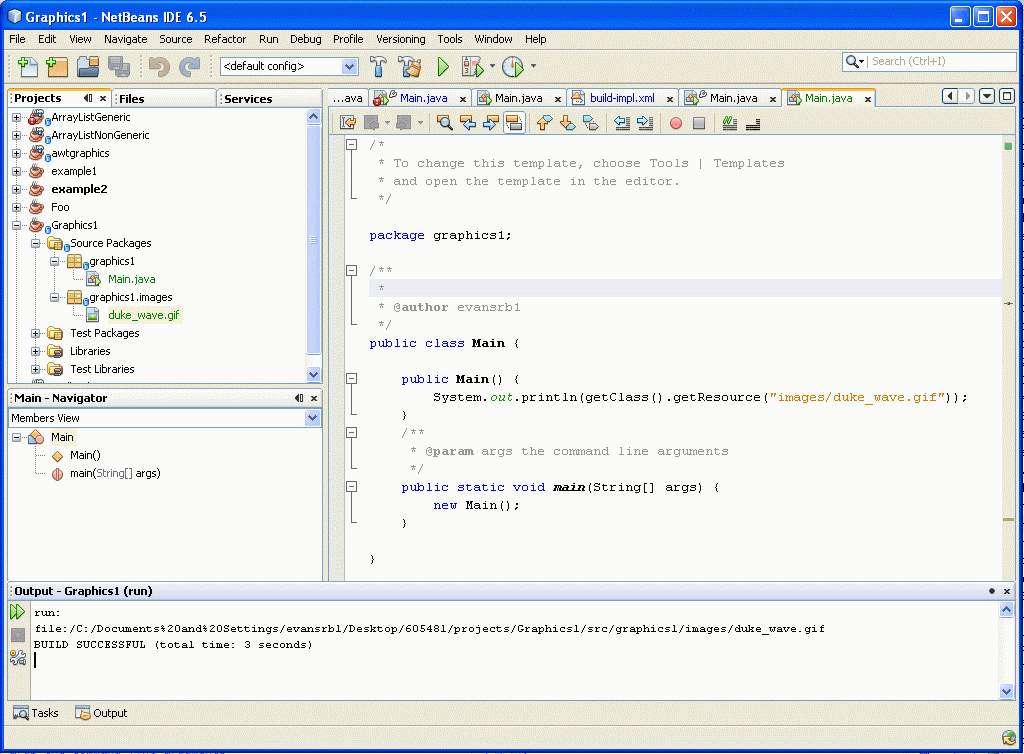Open the default config combo box

(x=289, y=66)
